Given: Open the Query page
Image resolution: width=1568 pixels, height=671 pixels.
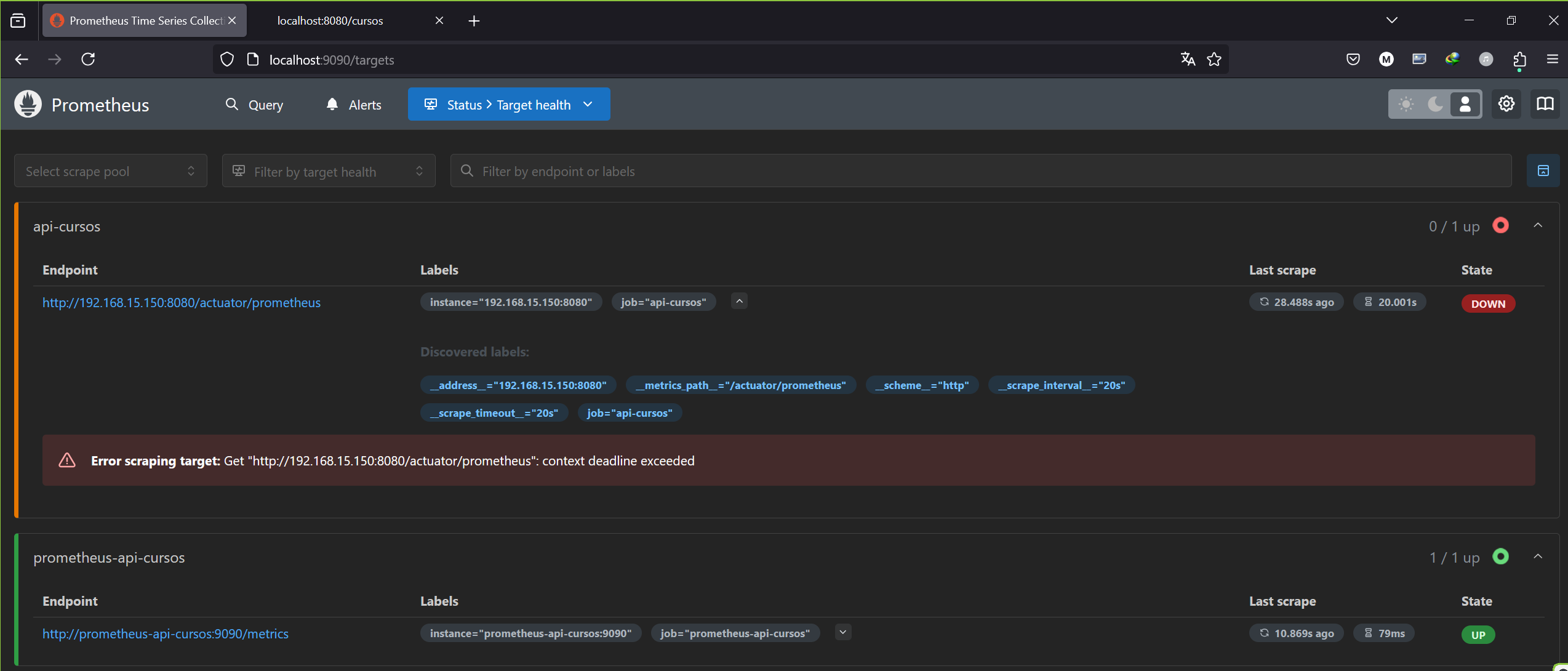Looking at the screenshot, I should coord(254,105).
